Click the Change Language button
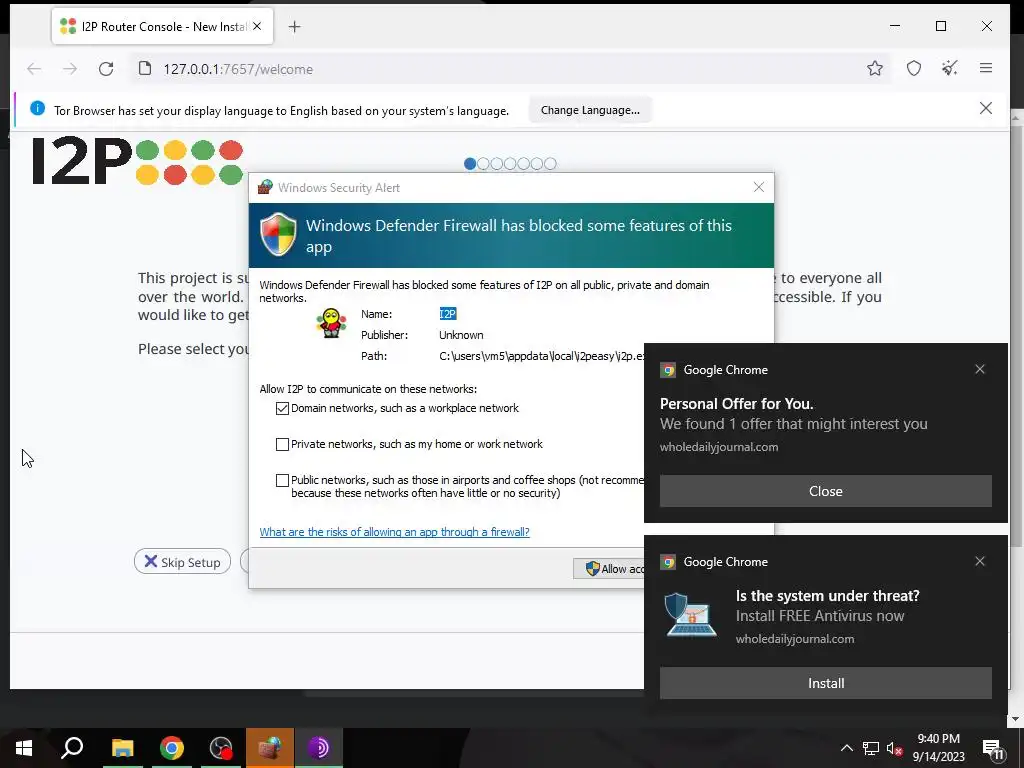 coord(590,110)
